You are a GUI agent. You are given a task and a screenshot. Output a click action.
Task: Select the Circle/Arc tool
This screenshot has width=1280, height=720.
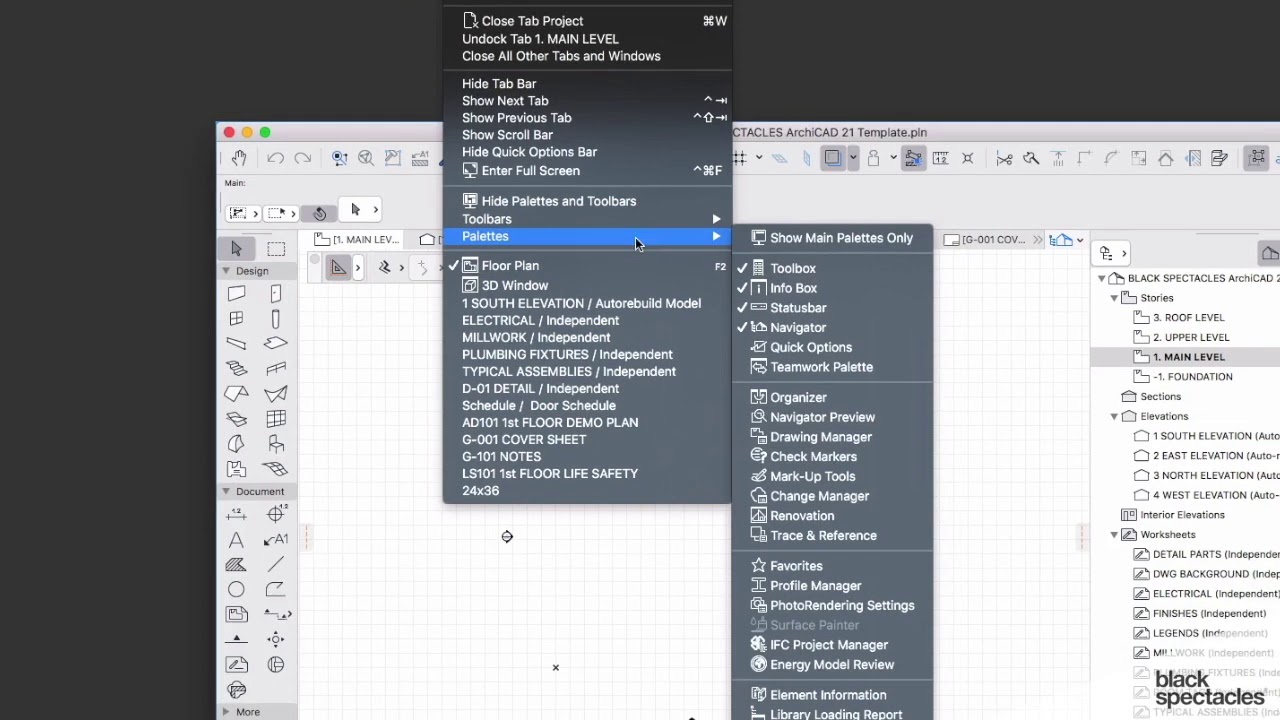236,590
